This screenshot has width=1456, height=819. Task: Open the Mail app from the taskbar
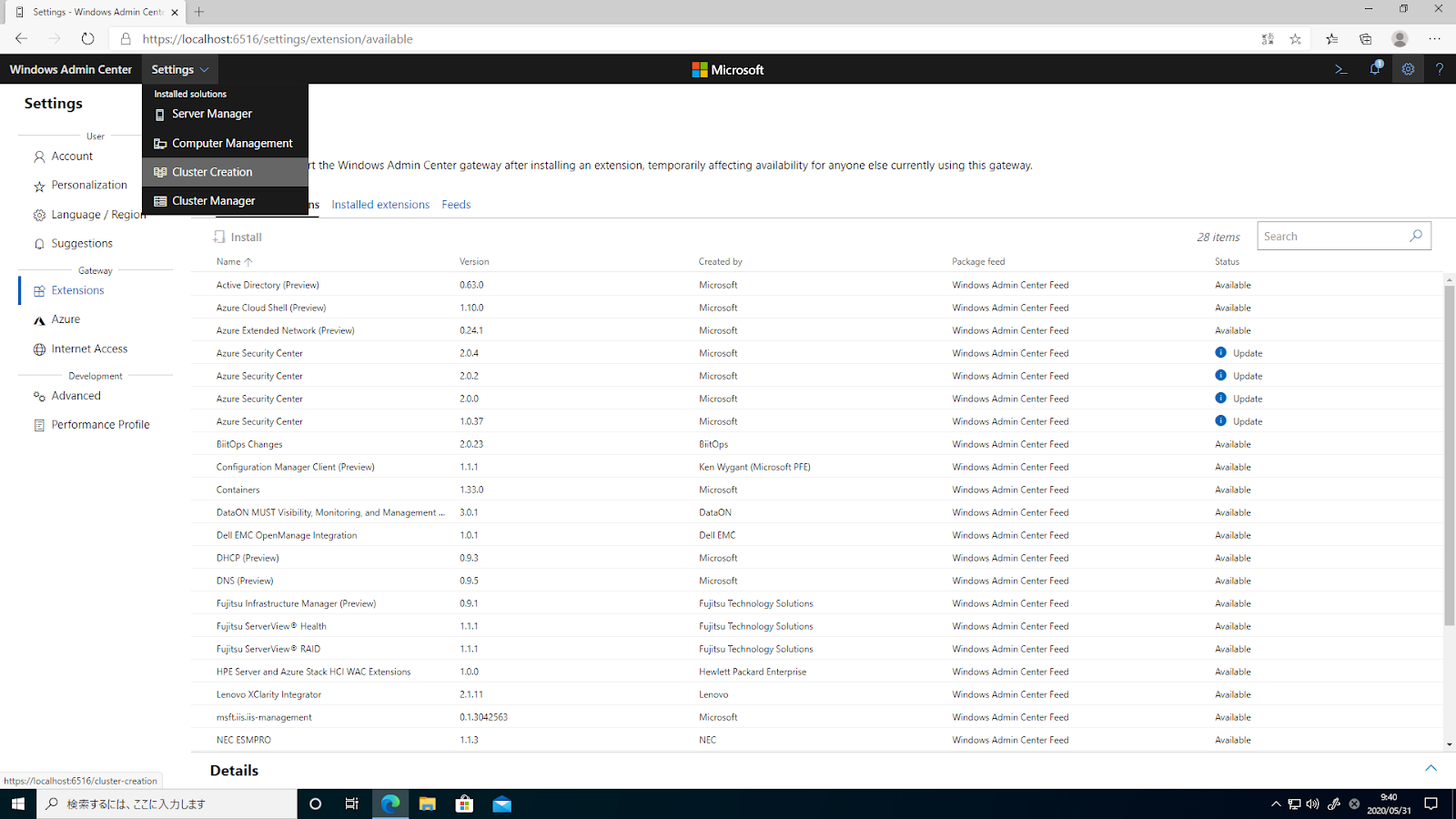(x=502, y=804)
